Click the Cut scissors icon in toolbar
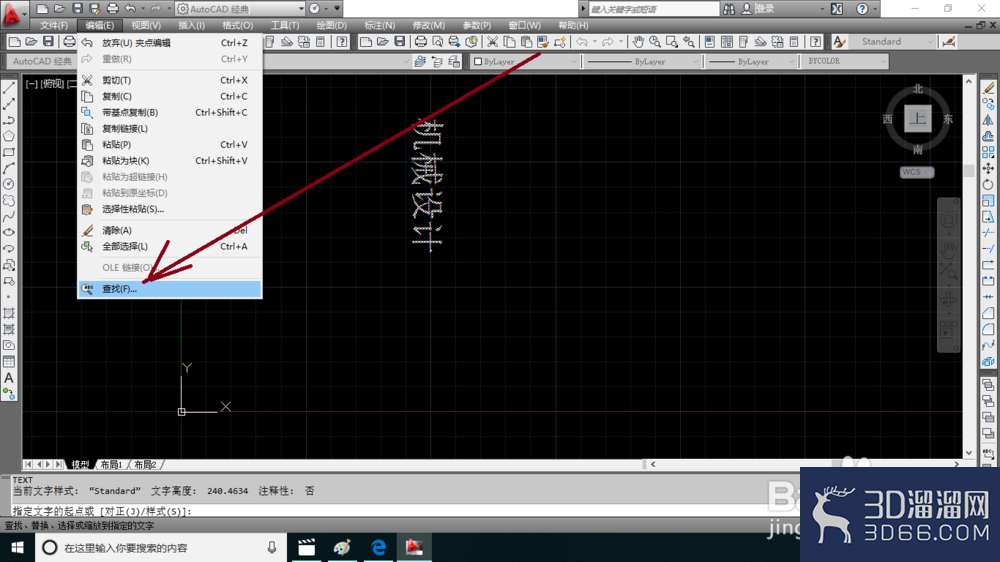Image resolution: width=1000 pixels, height=562 pixels. point(492,42)
